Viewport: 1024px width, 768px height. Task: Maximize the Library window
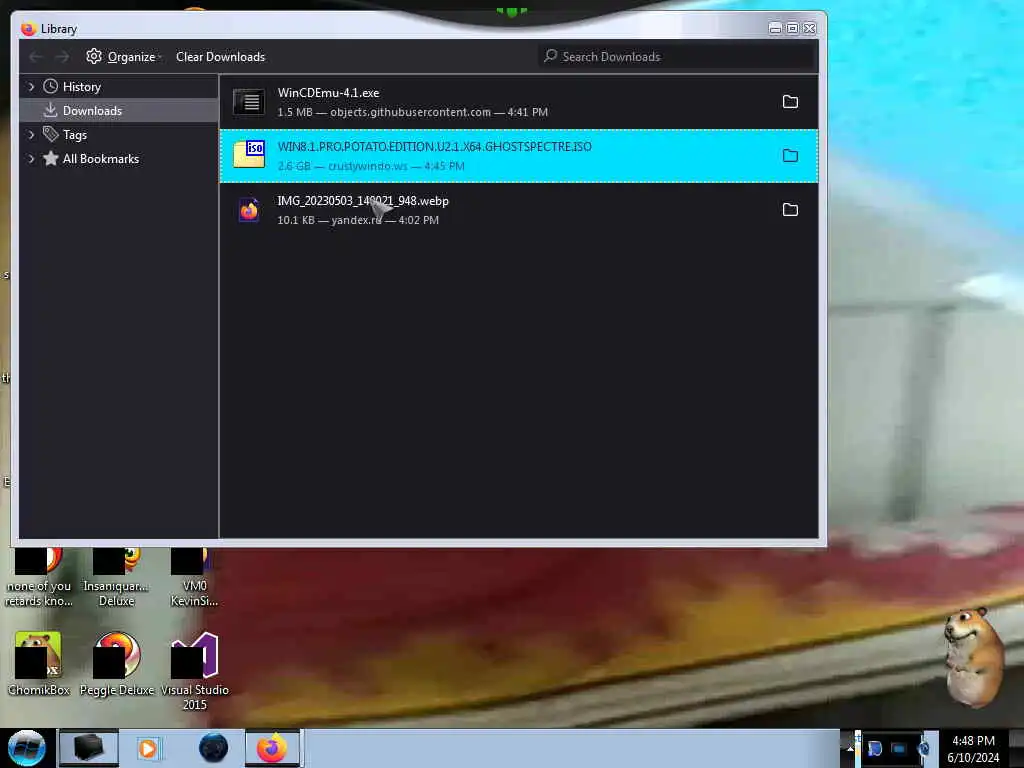pos(792,28)
